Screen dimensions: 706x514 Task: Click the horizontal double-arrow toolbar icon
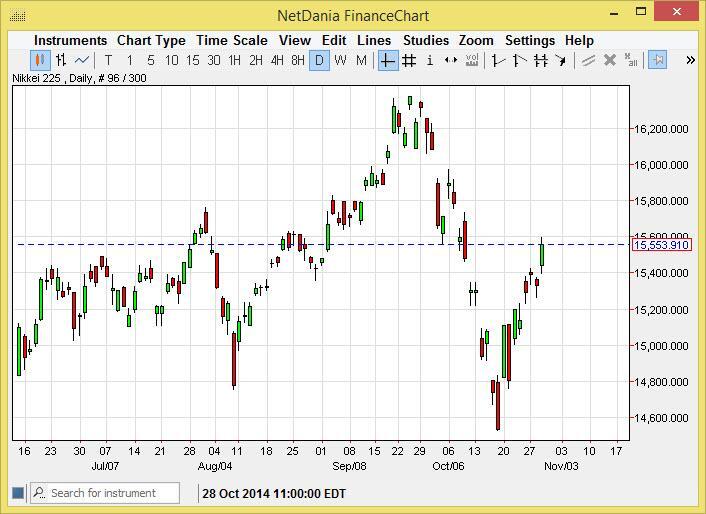point(451,60)
